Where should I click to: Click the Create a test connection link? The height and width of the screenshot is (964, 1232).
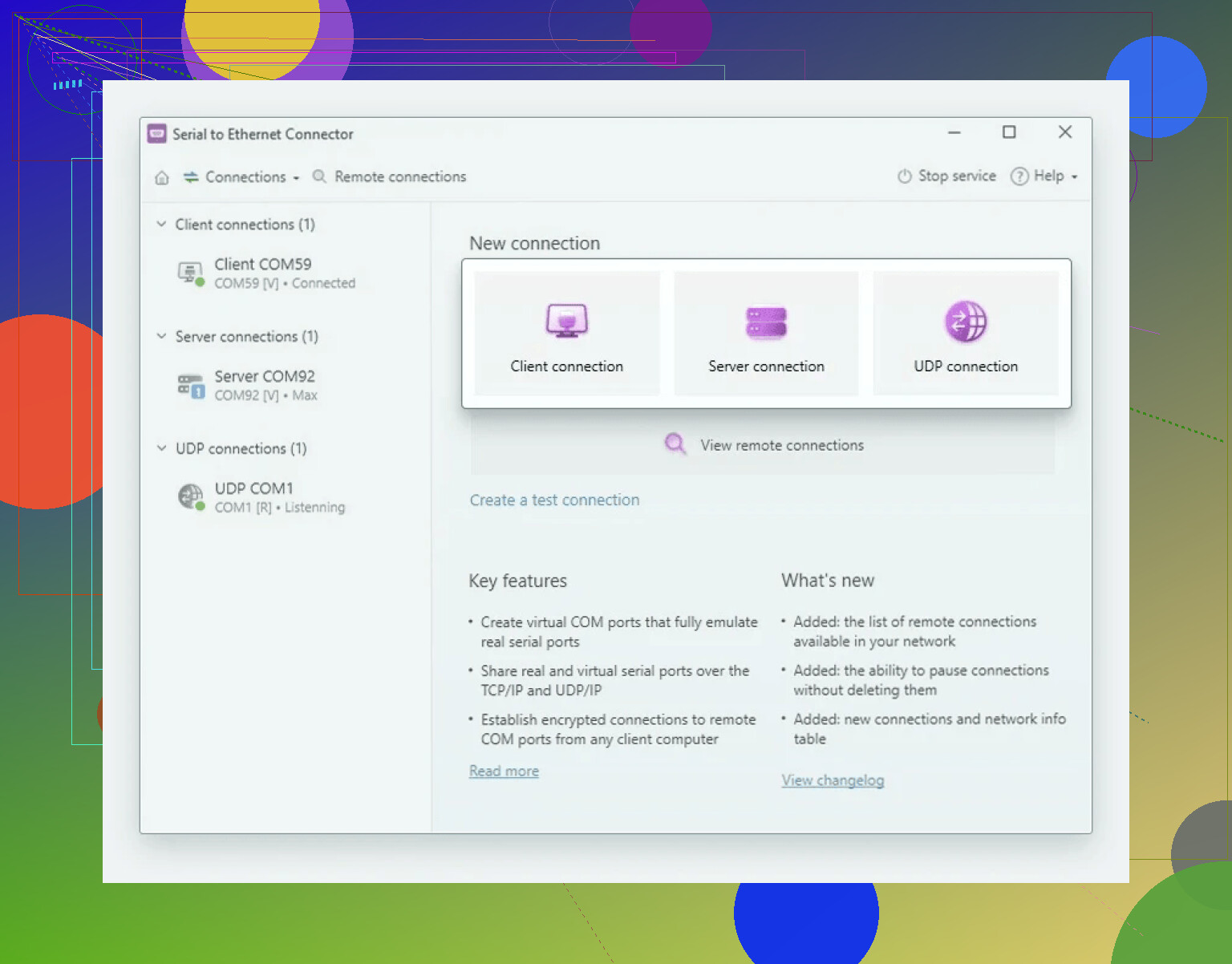click(554, 500)
